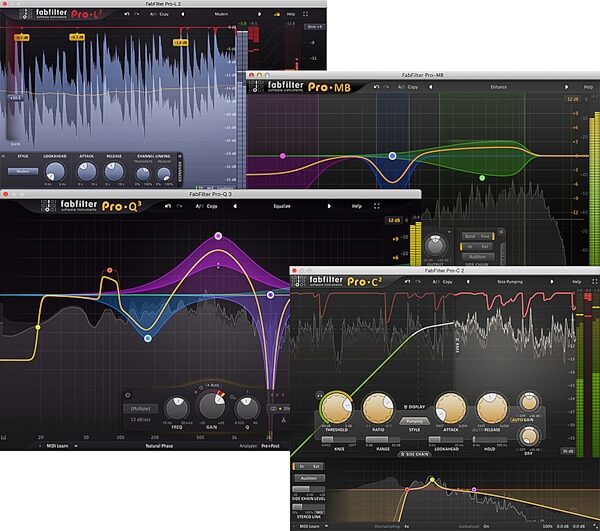This screenshot has width=600, height=531.
Task: Undo last change in Pro-C 2
Action: click(x=408, y=281)
